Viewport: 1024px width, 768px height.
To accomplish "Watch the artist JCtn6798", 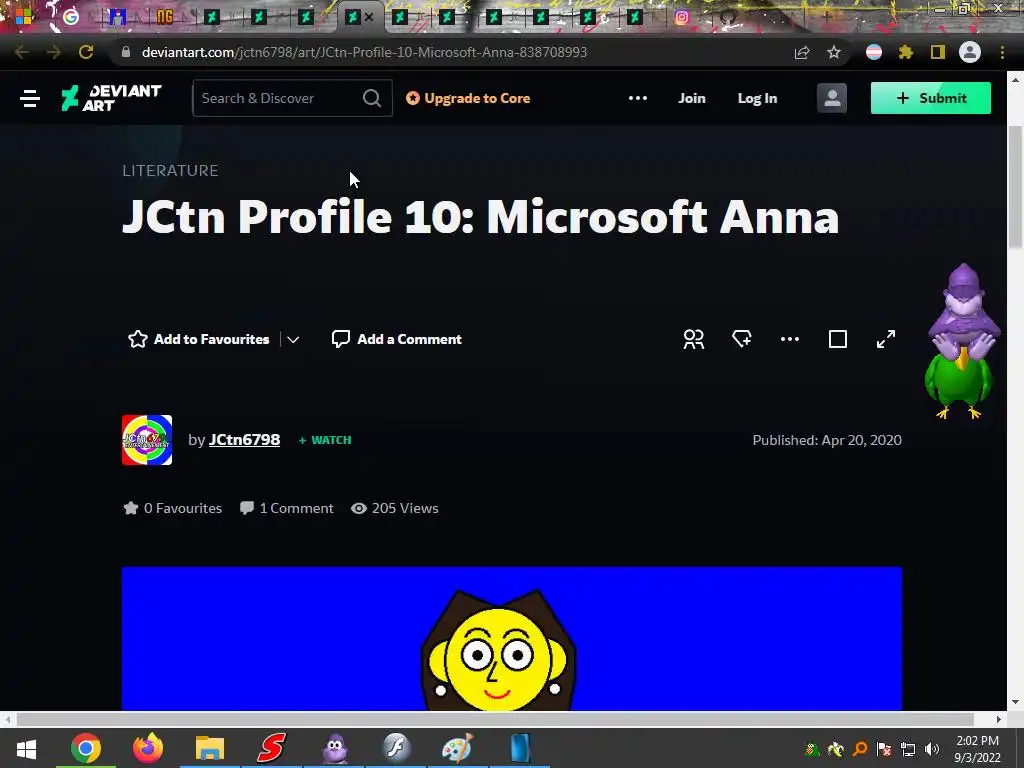I will pyautogui.click(x=325, y=440).
